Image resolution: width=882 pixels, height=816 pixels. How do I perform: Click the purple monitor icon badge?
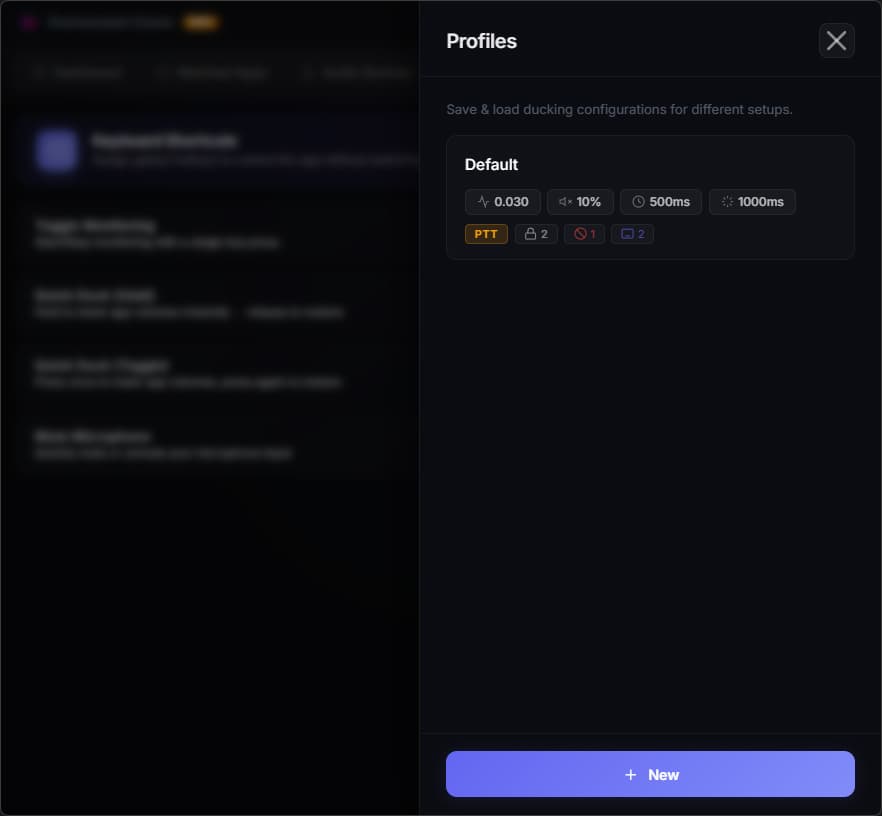coord(627,234)
